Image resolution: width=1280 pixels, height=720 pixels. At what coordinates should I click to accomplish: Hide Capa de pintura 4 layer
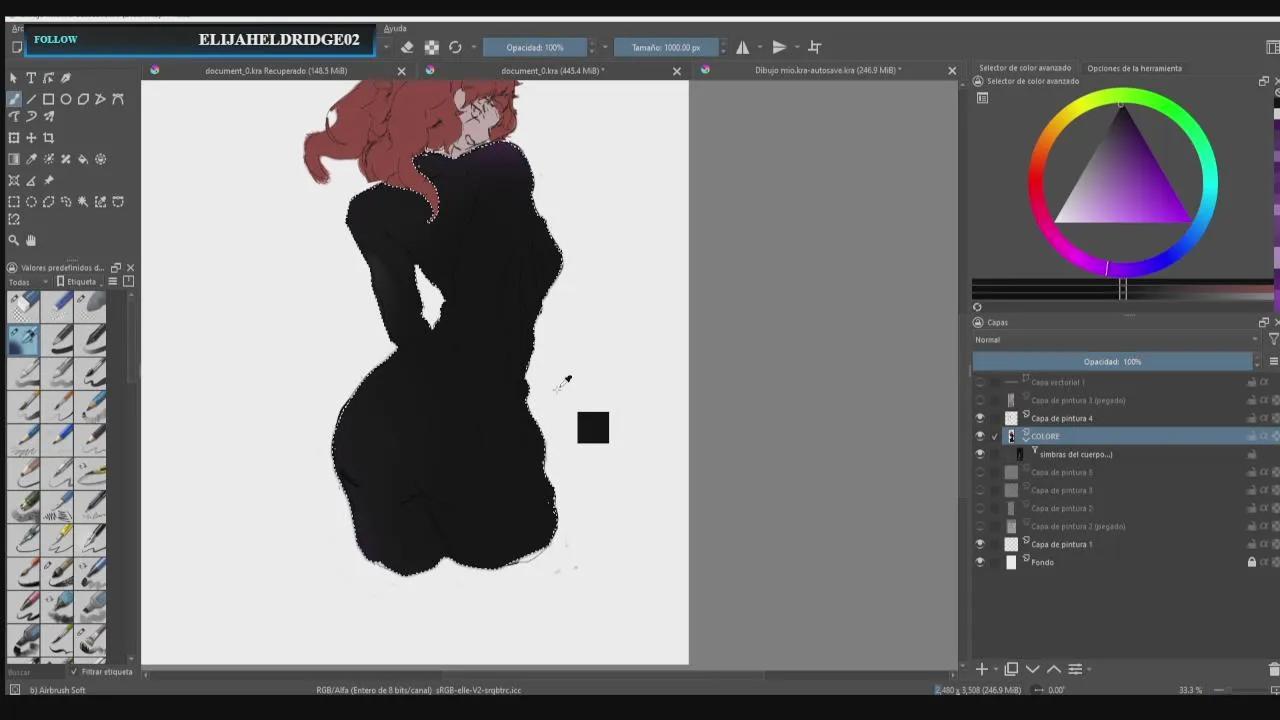pyautogui.click(x=980, y=418)
